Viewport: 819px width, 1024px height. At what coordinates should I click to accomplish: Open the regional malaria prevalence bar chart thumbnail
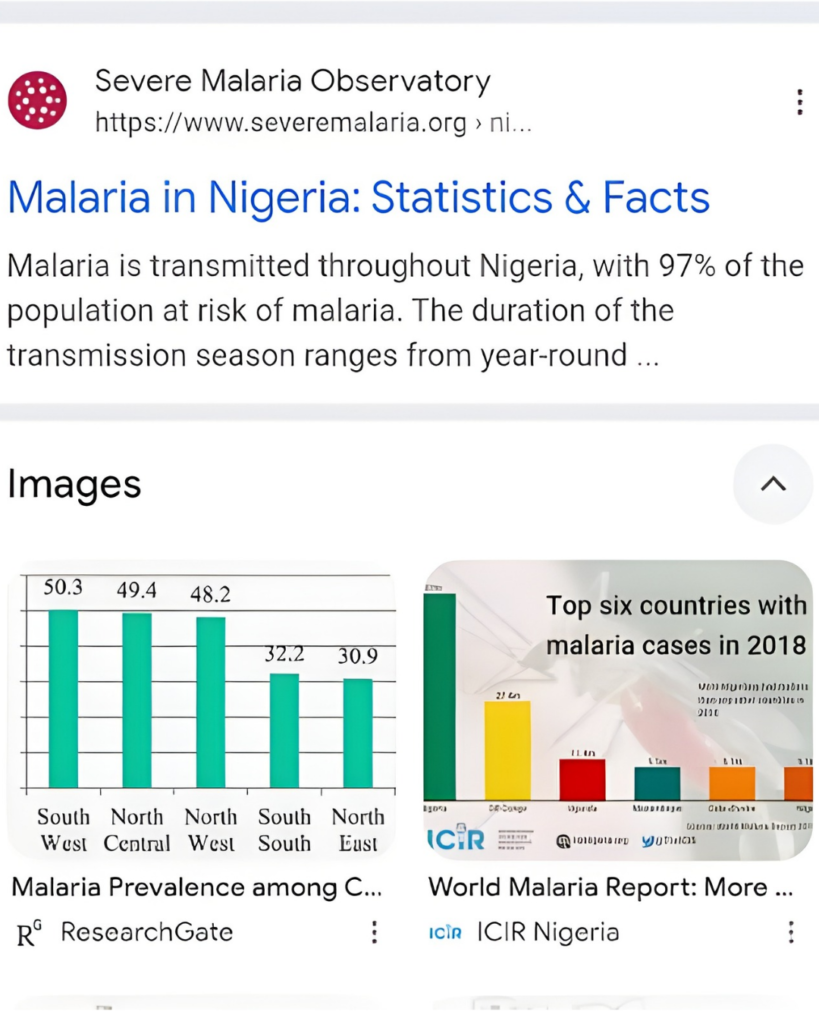coord(202,709)
